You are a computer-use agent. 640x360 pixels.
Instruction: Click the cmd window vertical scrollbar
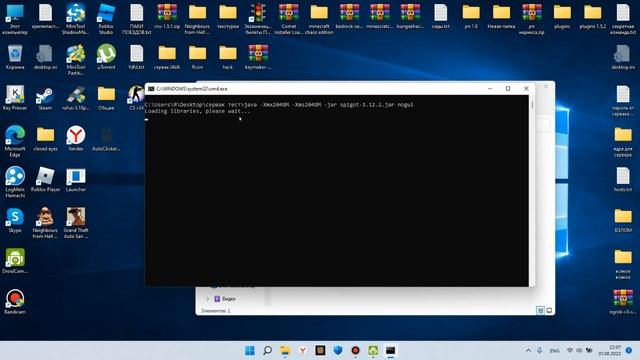click(x=532, y=191)
